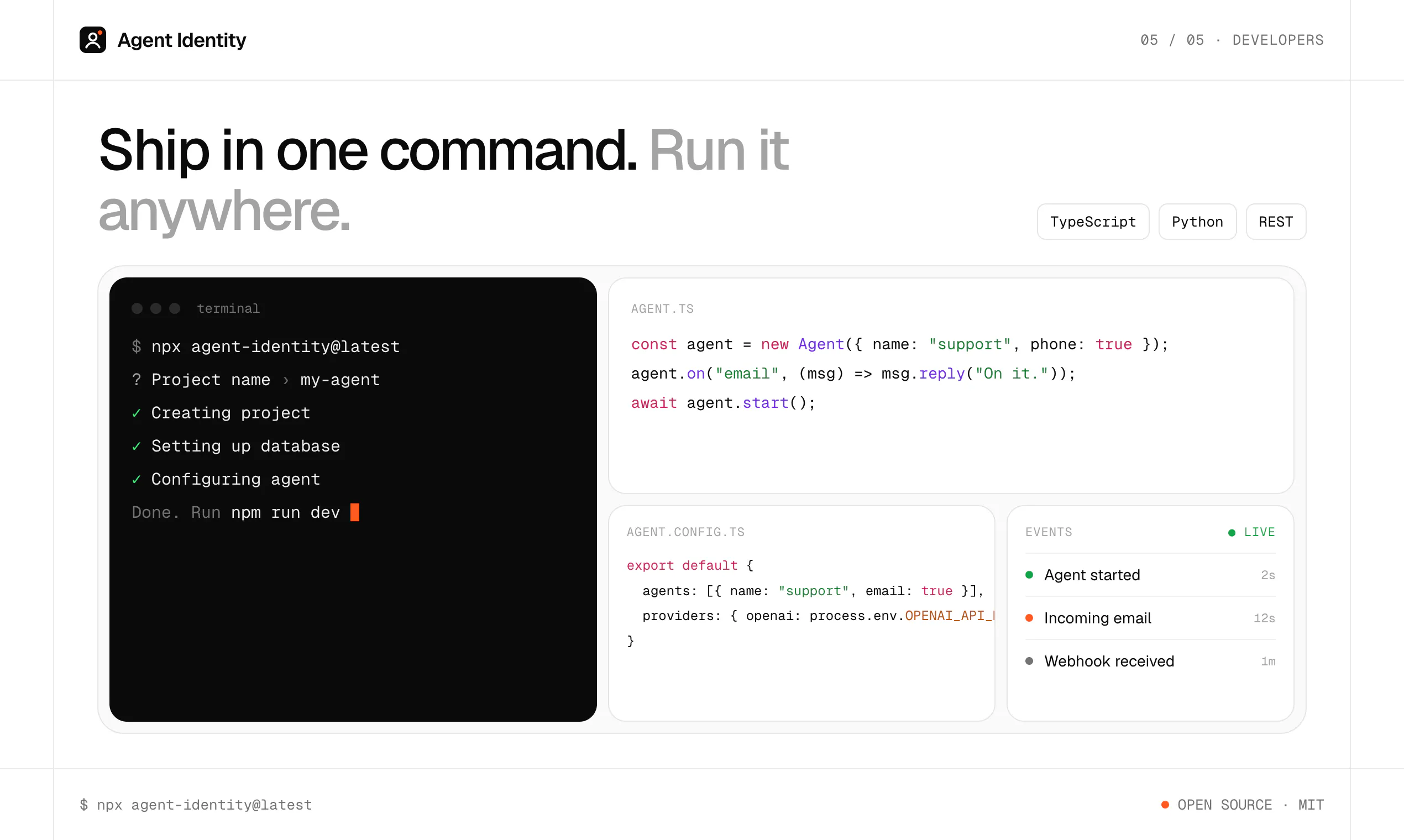
Task: Click the providers openai config line
Action: click(x=818, y=616)
